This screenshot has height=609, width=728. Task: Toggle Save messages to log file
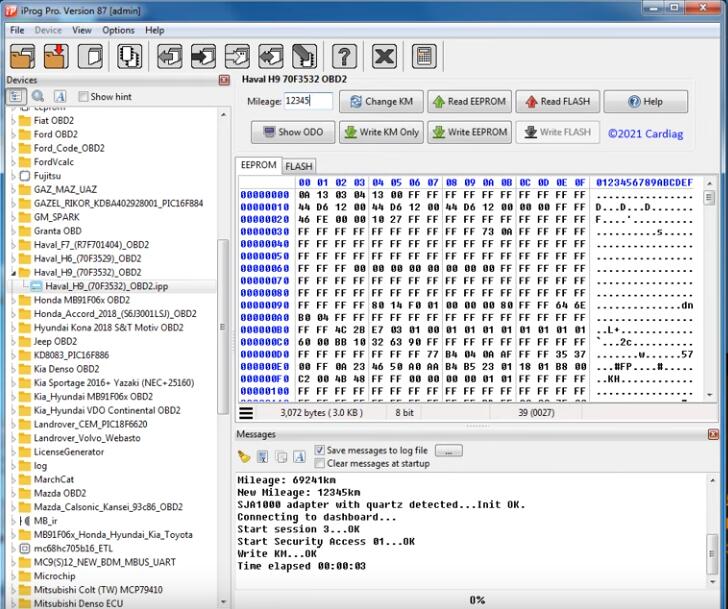click(319, 450)
